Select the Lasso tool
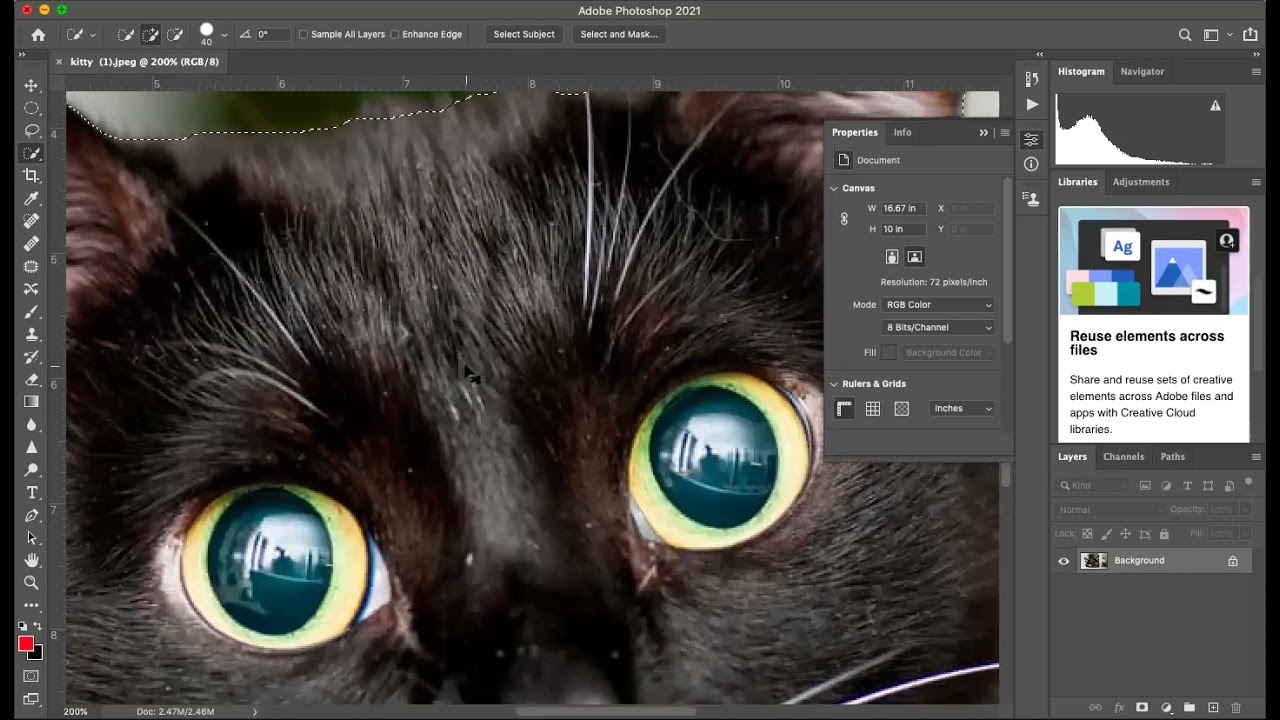This screenshot has height=720, width=1280. tap(31, 131)
